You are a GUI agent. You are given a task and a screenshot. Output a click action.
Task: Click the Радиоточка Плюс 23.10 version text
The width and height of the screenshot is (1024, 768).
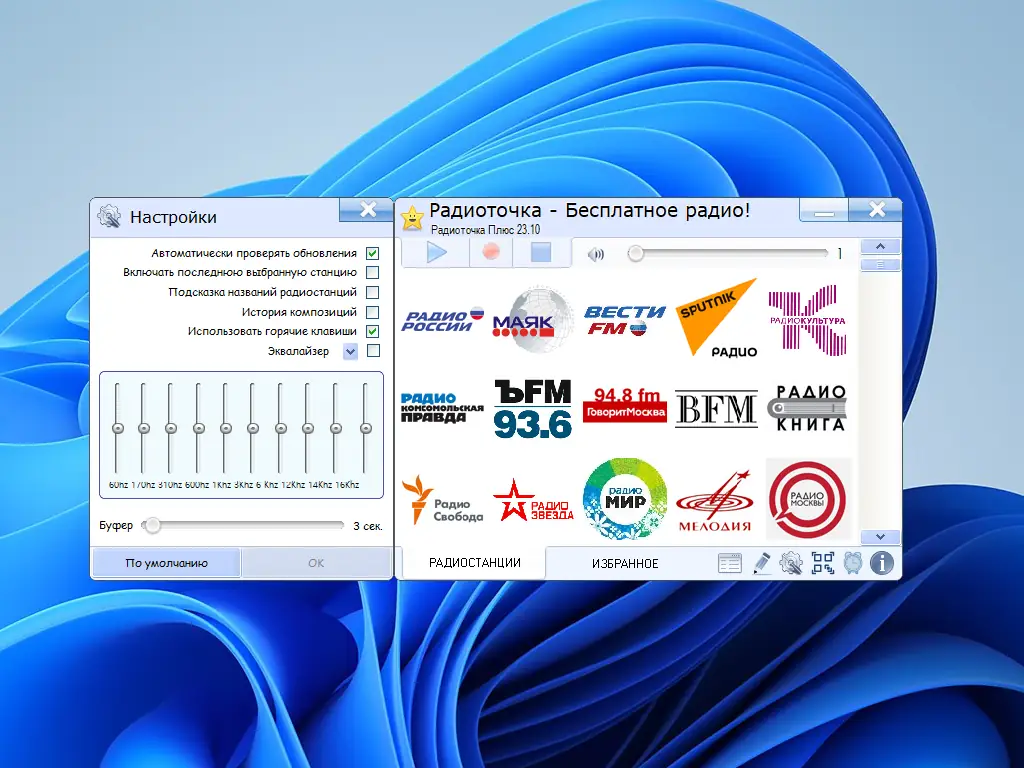[x=485, y=230]
